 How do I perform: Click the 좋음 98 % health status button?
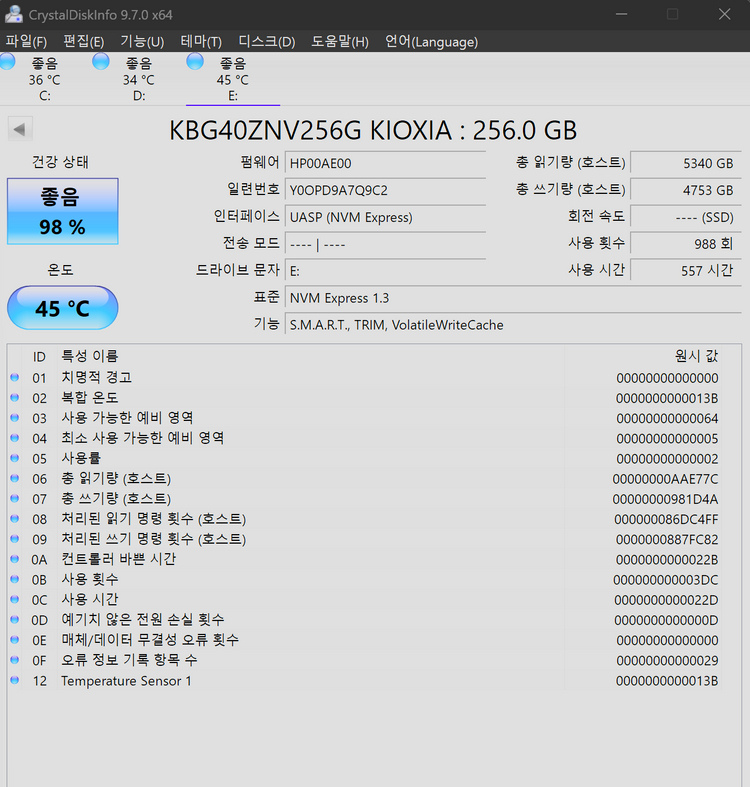[x=63, y=211]
